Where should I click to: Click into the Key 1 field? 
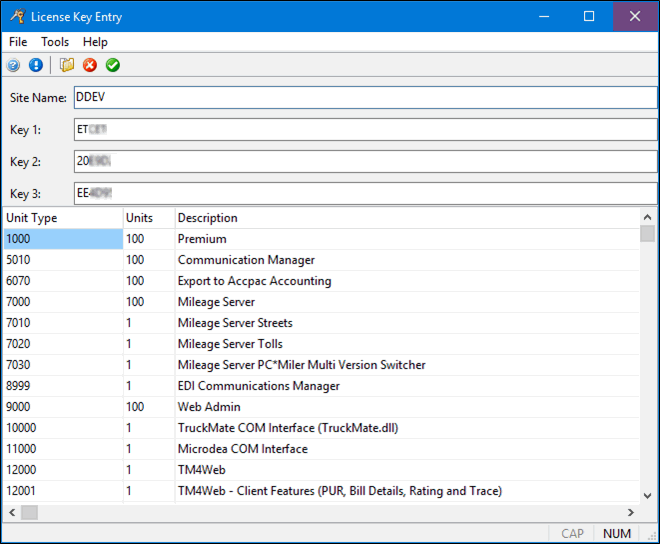[x=364, y=130]
